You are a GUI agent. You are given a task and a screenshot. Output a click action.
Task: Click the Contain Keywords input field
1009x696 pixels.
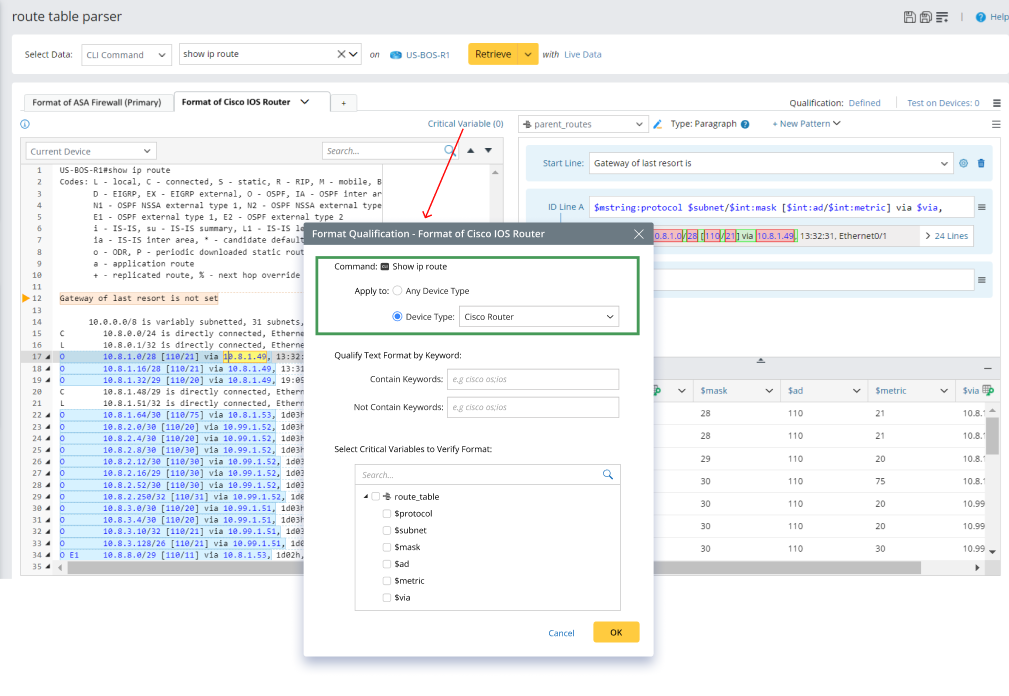click(532, 379)
